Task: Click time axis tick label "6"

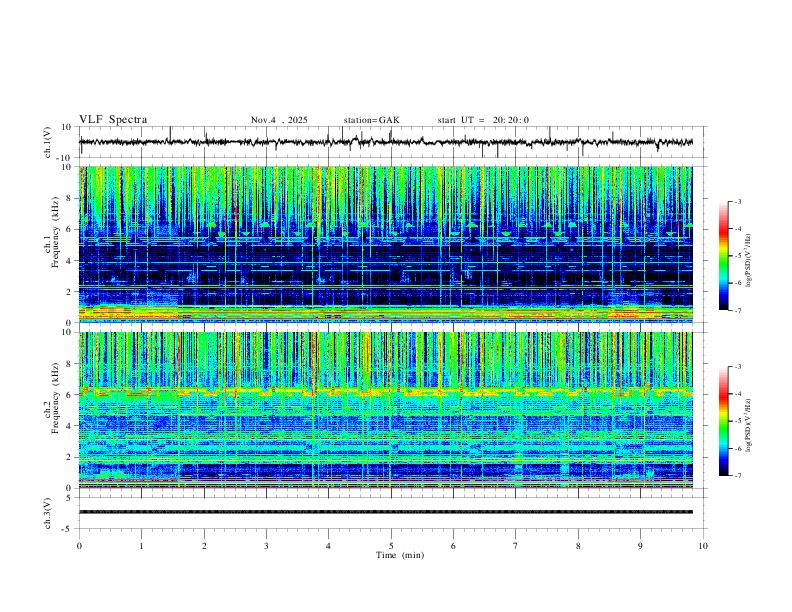Action: coord(453,546)
